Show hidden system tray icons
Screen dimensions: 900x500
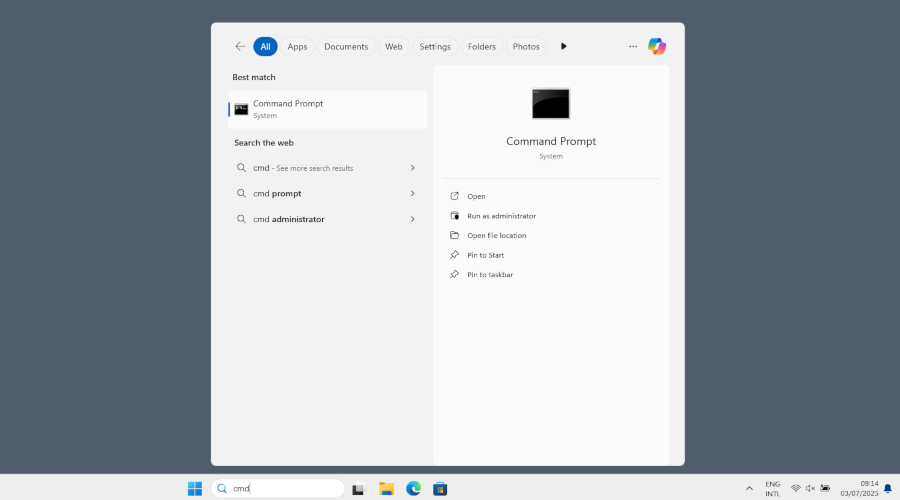pyautogui.click(x=749, y=489)
